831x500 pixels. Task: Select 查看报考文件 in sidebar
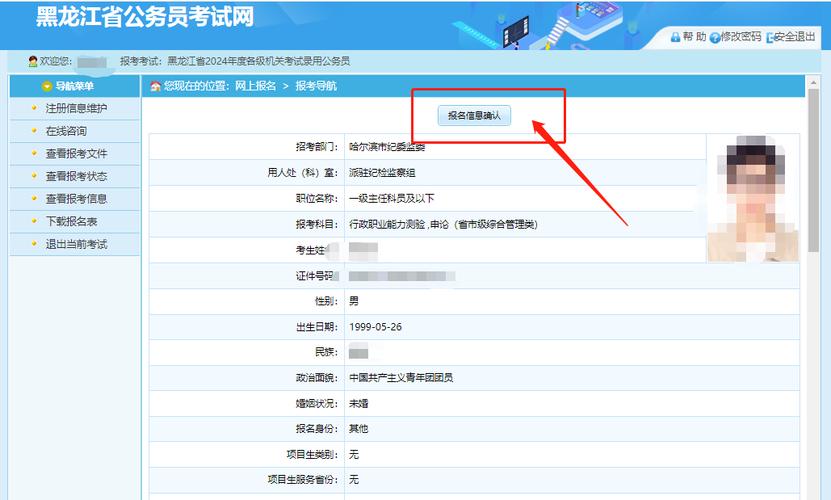click(76, 154)
